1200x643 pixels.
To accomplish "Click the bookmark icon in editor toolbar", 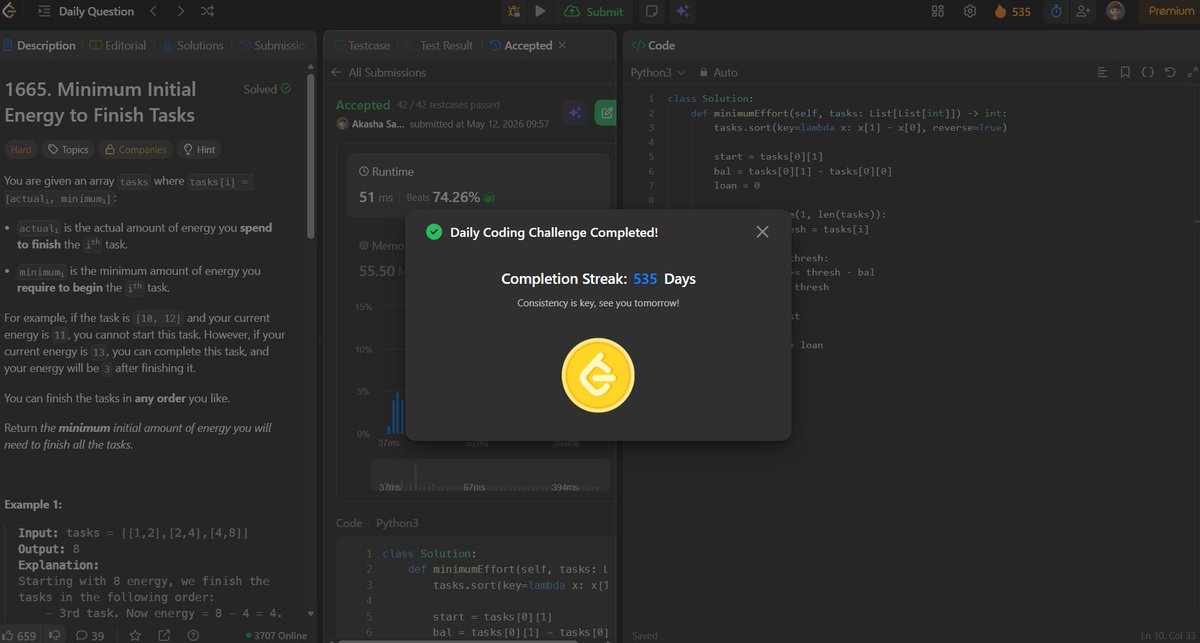I will tap(1125, 72).
